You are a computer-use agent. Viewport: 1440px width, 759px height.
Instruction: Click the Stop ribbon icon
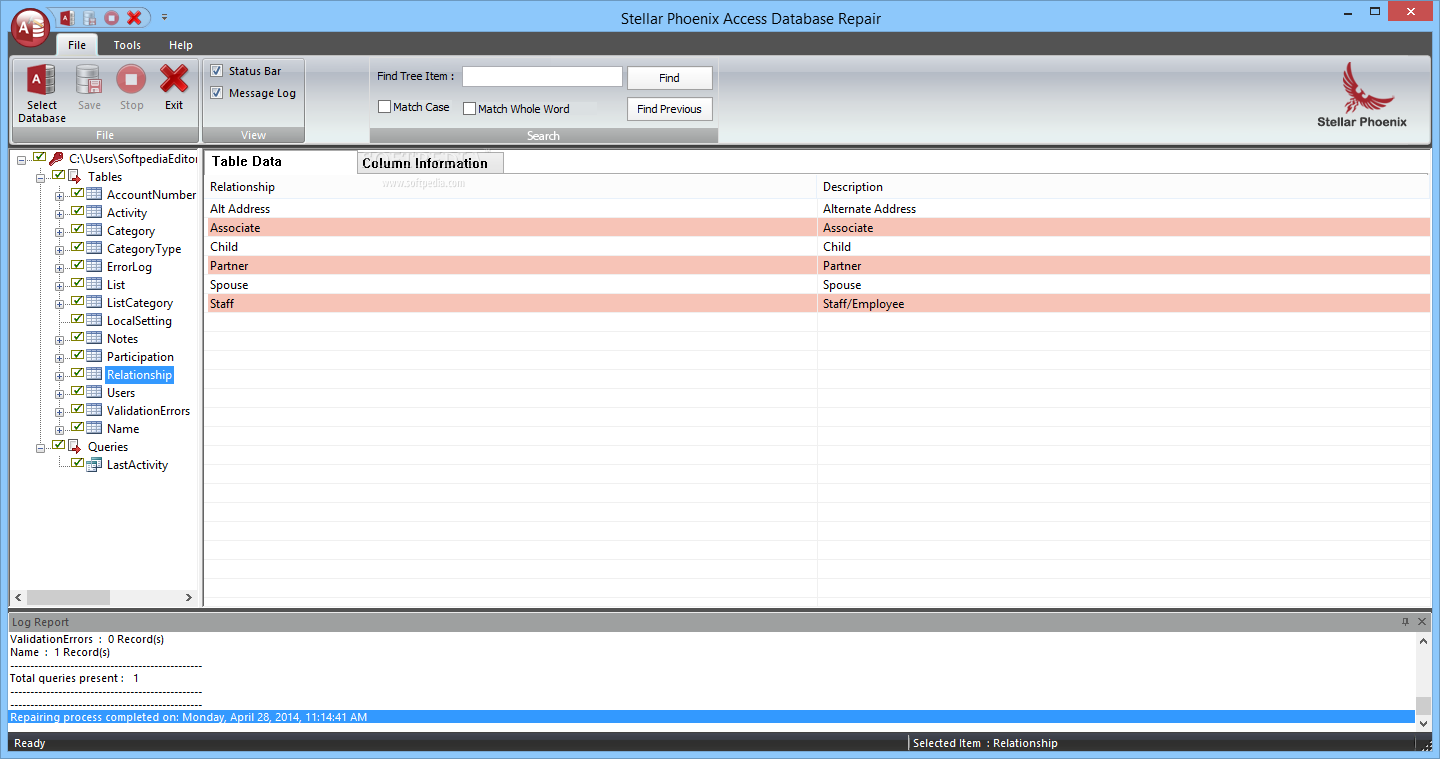131,80
